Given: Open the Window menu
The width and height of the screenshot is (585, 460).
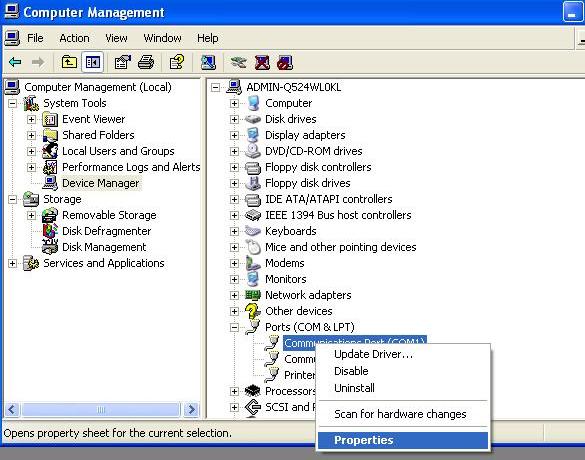Looking at the screenshot, I should pos(162,38).
